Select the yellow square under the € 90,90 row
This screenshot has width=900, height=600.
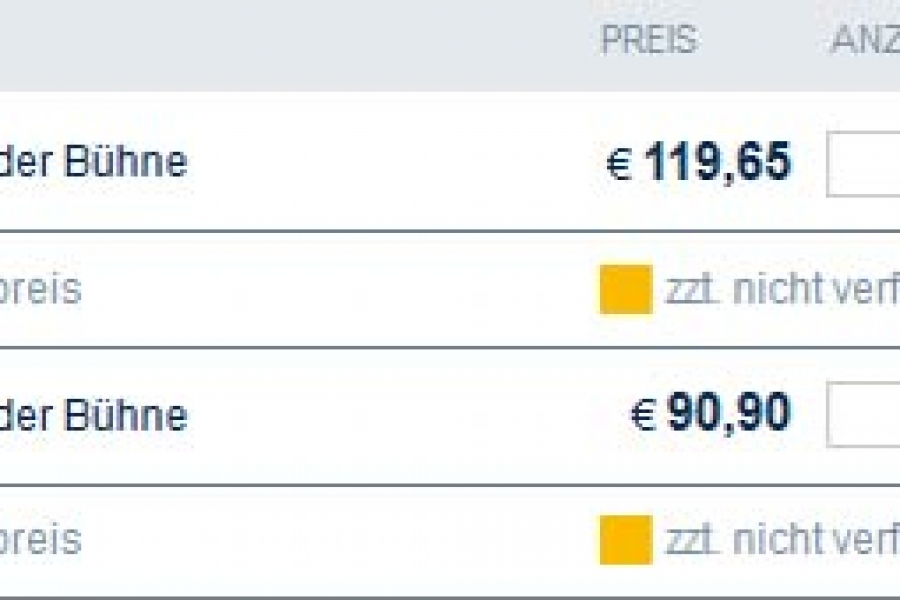[626, 540]
